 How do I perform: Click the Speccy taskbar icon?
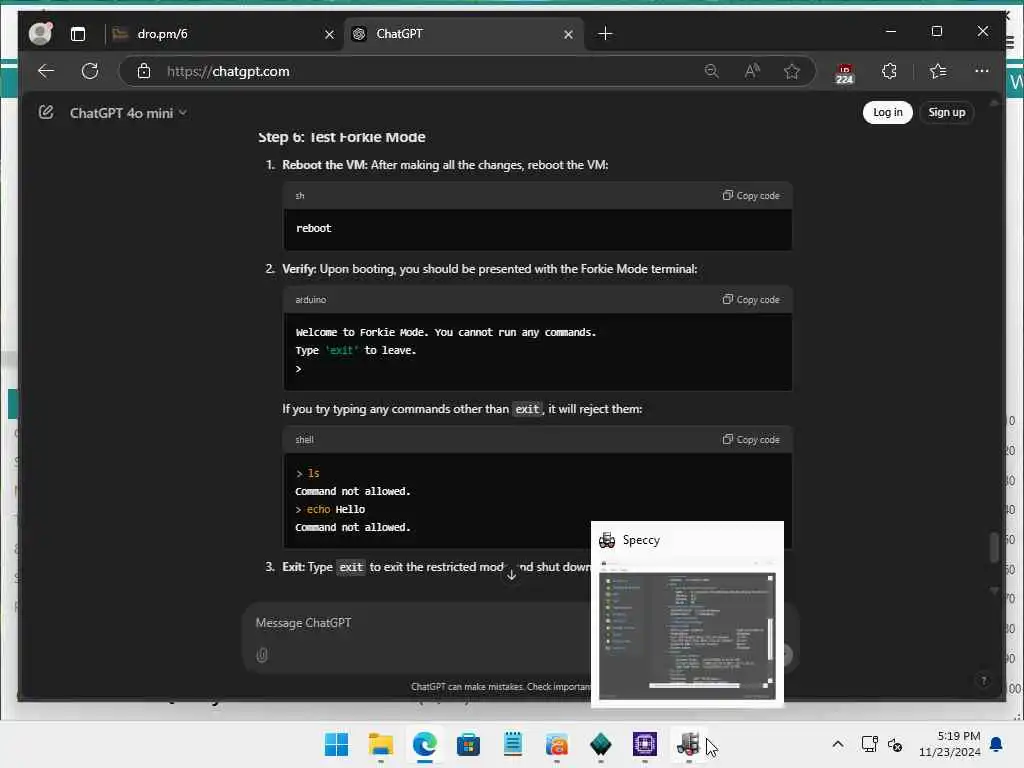click(688, 744)
